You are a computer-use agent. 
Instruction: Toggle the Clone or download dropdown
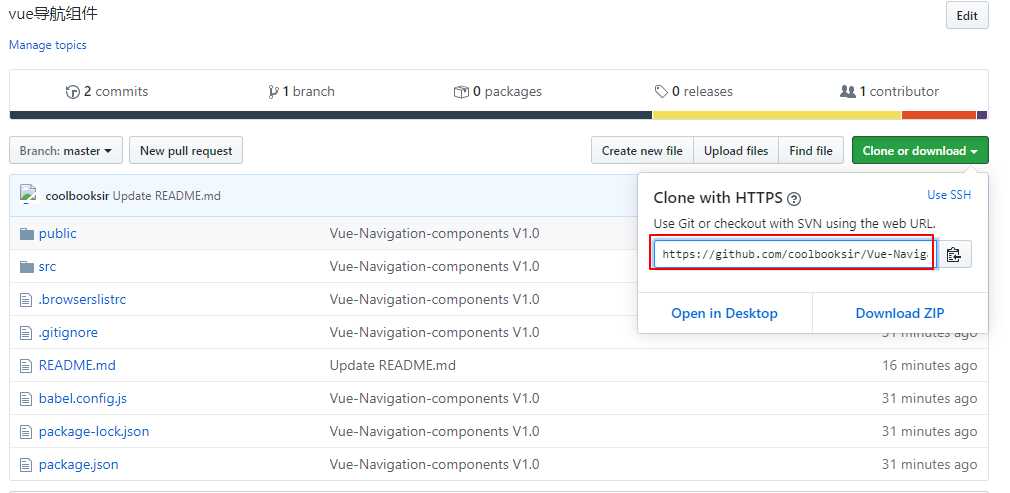(x=920, y=151)
